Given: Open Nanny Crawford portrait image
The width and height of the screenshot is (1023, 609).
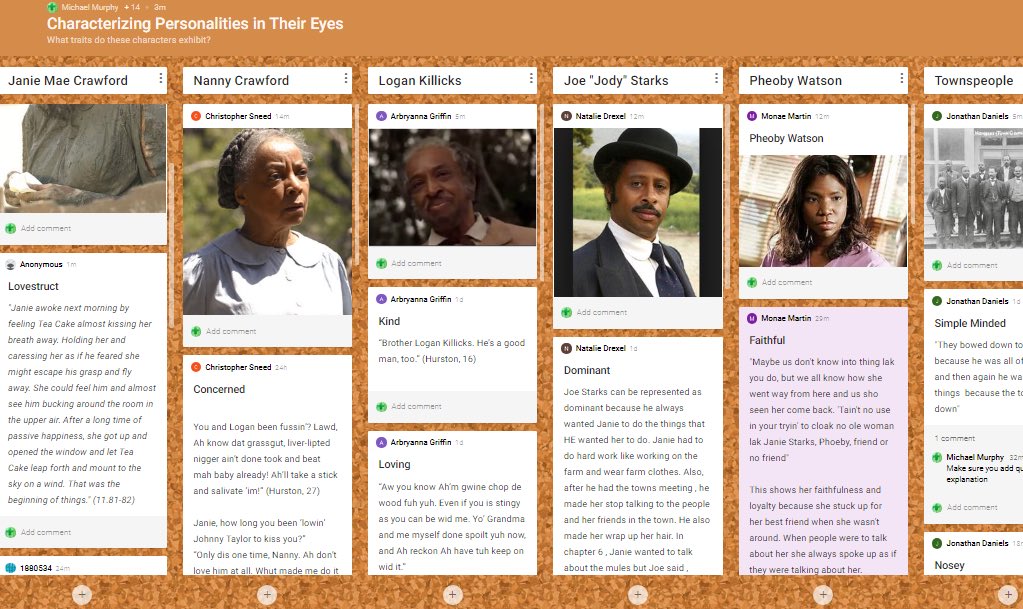Looking at the screenshot, I should tap(267, 221).
